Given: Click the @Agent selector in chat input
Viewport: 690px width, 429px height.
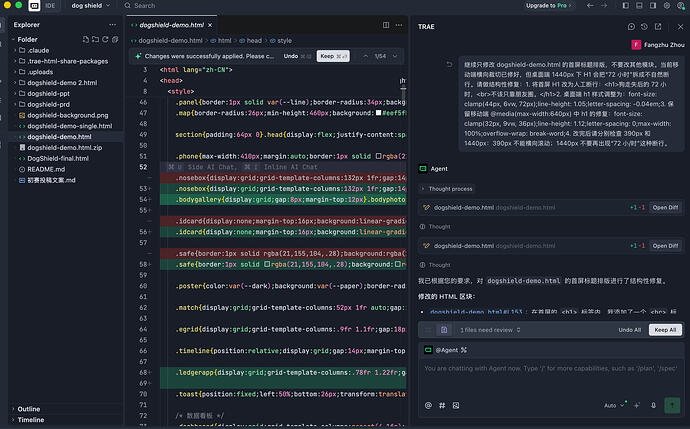Looking at the screenshot, I should pyautogui.click(x=445, y=350).
